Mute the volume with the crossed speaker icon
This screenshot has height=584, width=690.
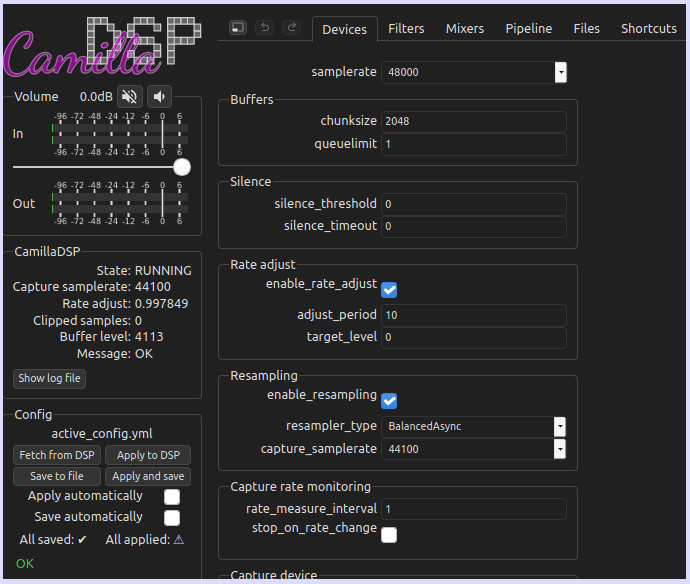coord(130,96)
